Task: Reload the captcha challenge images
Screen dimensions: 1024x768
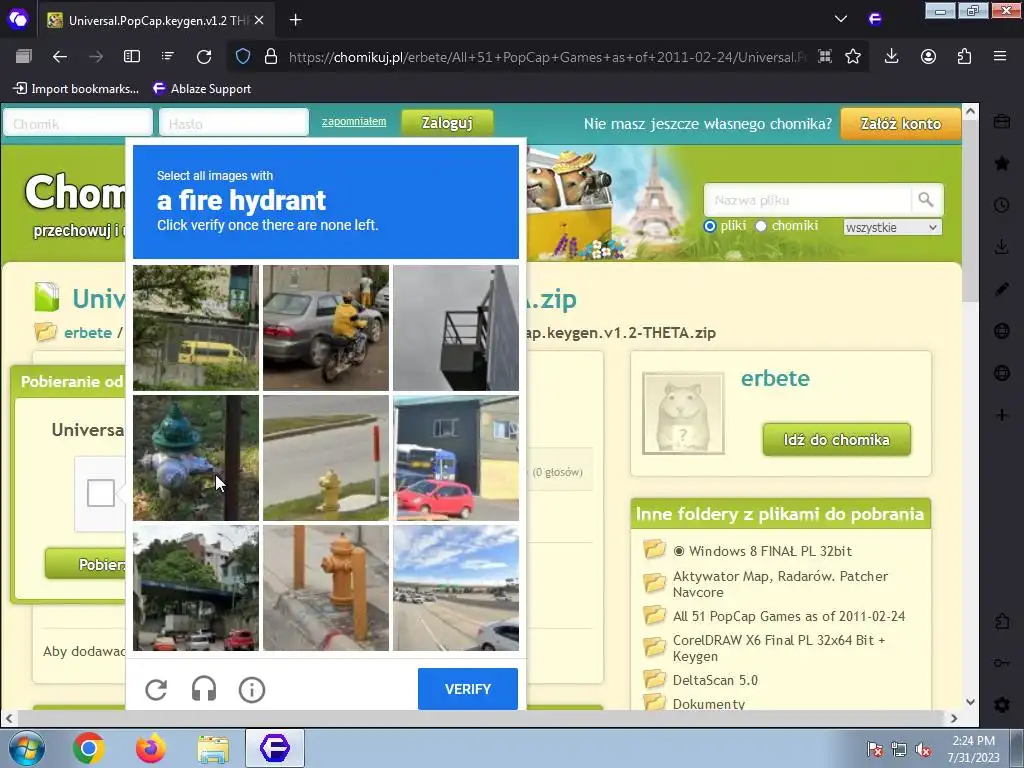Action: point(156,690)
